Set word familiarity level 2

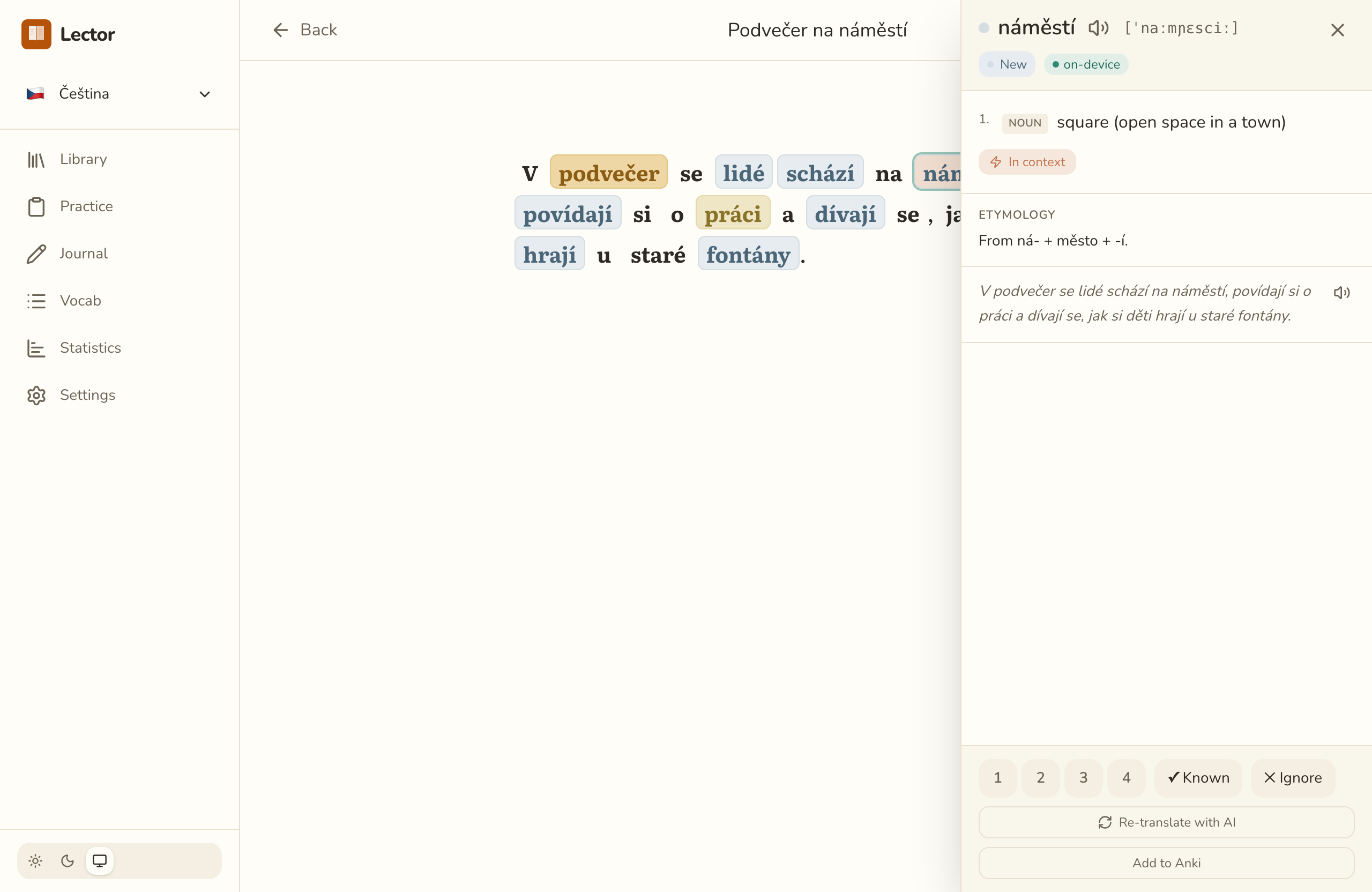(1041, 778)
